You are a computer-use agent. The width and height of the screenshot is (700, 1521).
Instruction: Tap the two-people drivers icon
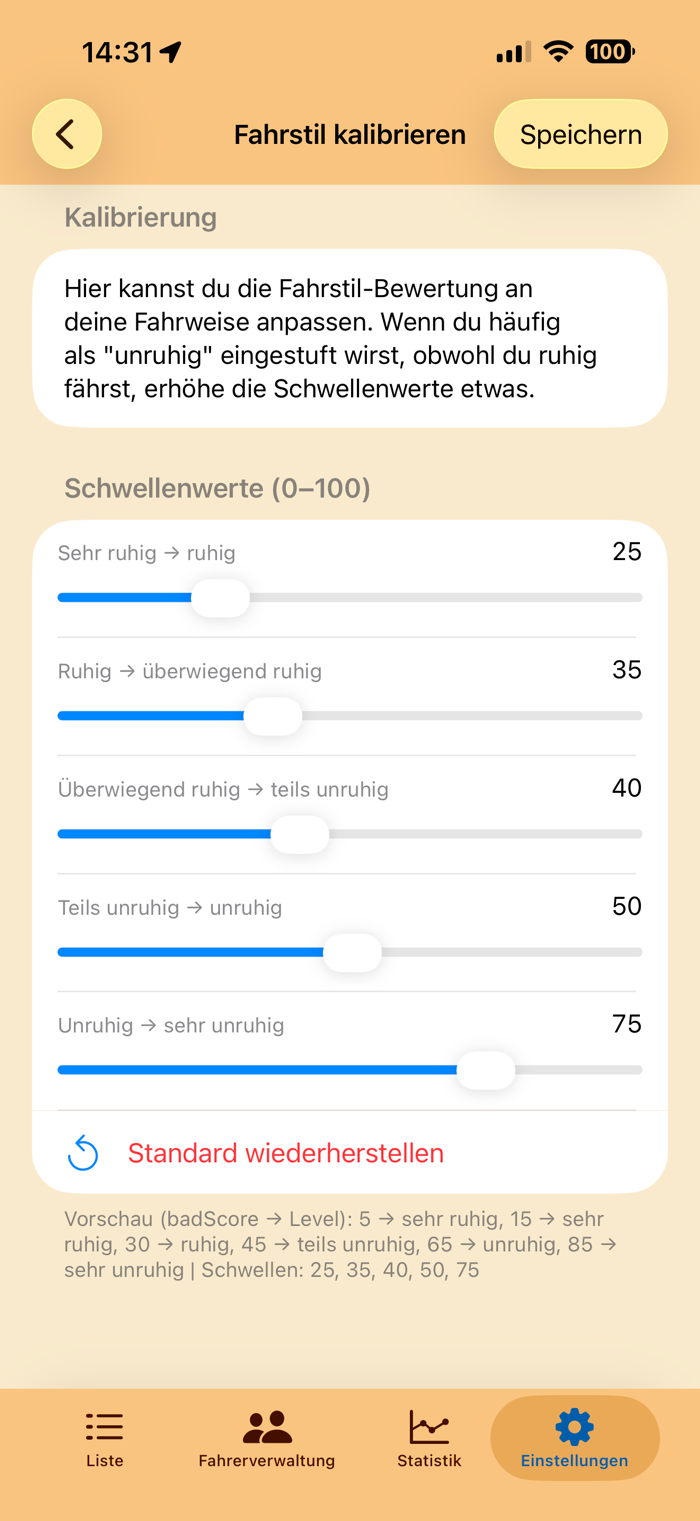pos(267,1426)
